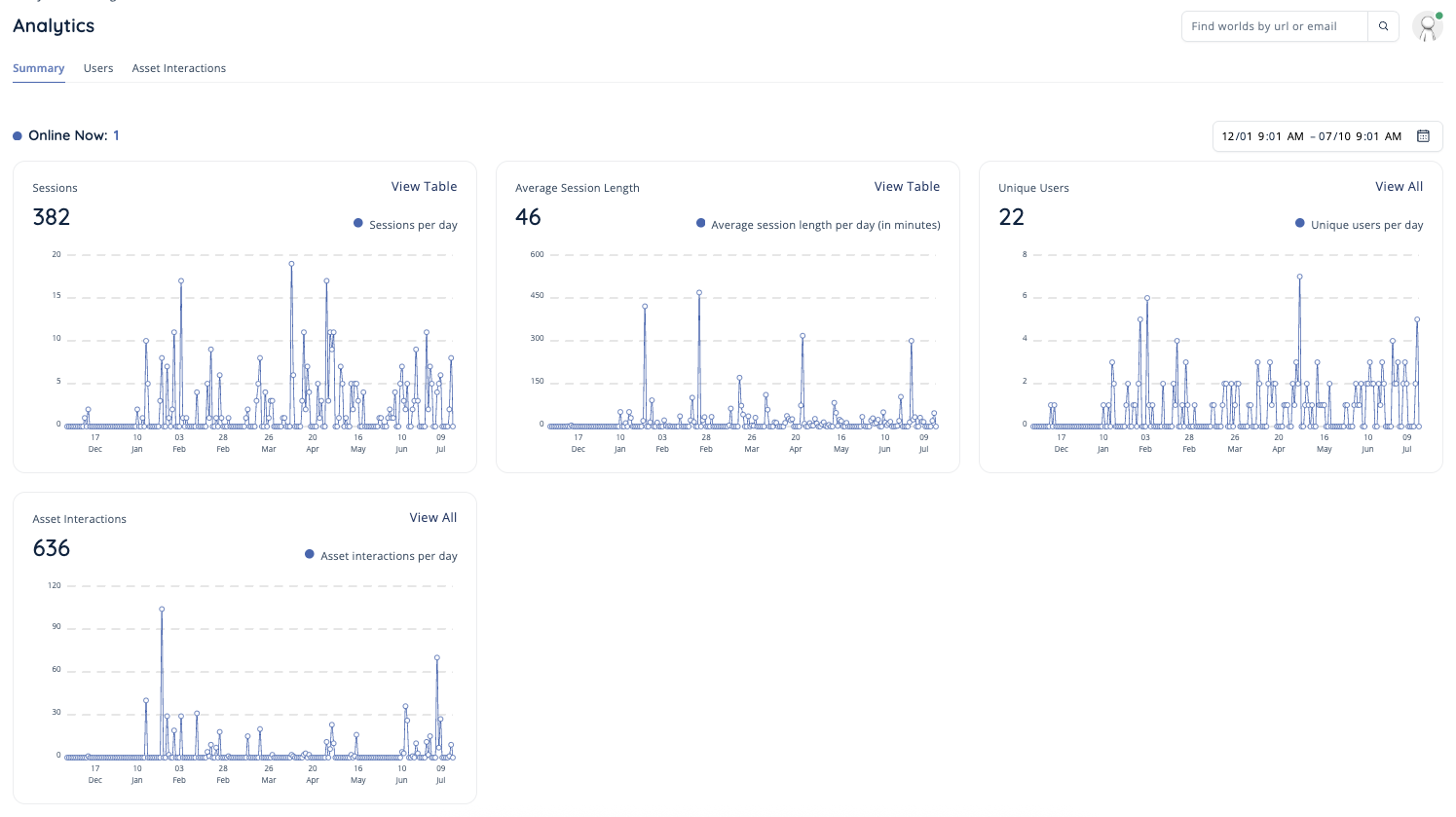Open the user avatar profile icon
This screenshot has width=1456, height=817.
click(1428, 26)
